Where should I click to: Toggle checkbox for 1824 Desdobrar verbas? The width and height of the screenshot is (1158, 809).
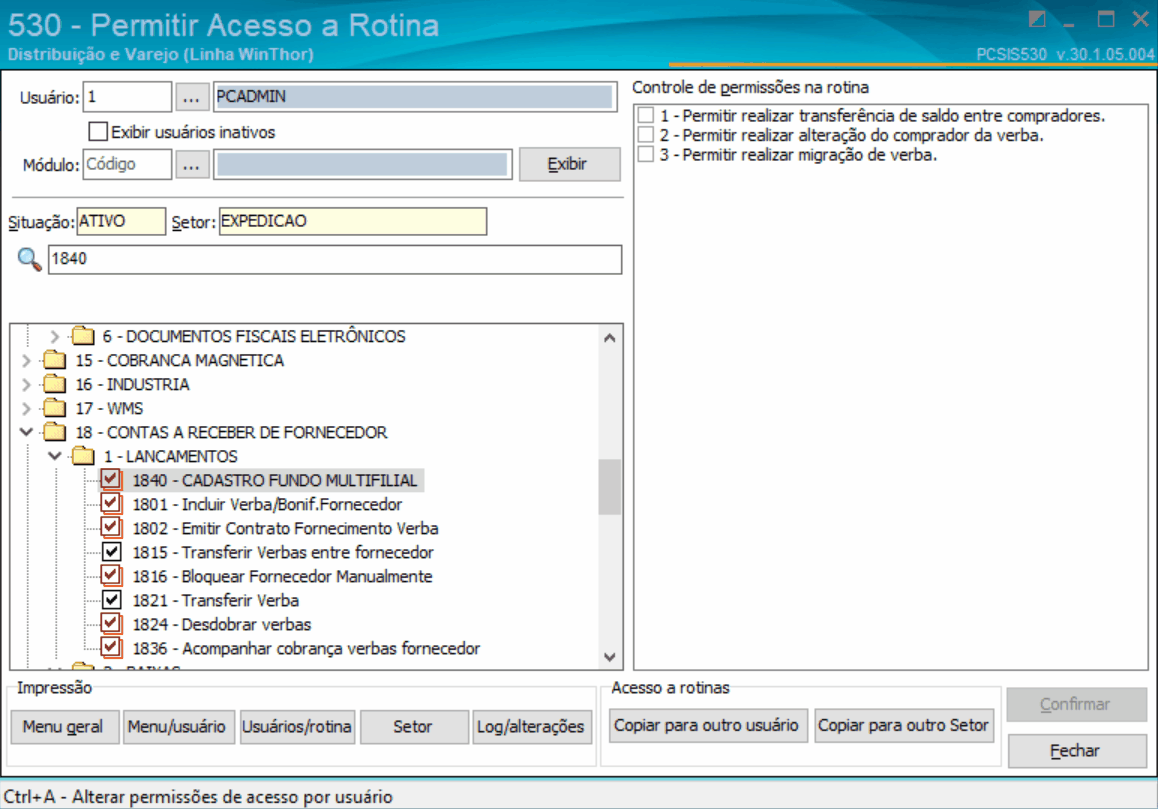[x=111, y=624]
